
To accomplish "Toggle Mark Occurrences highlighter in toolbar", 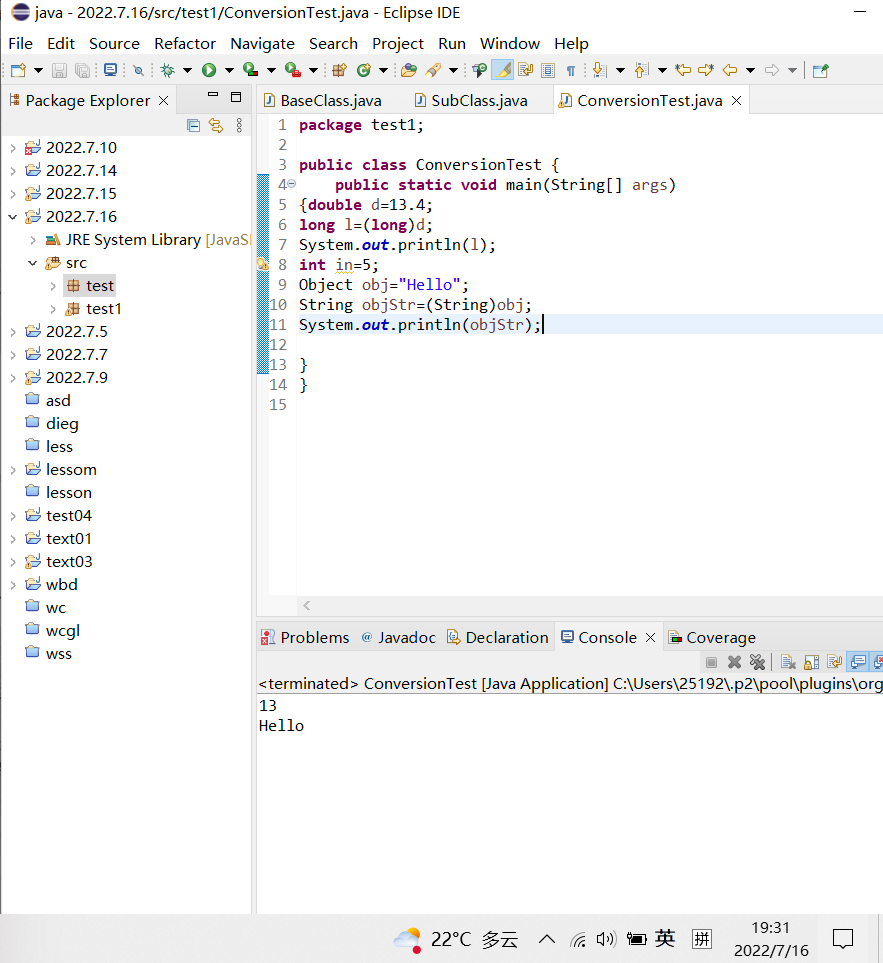I will pos(502,70).
